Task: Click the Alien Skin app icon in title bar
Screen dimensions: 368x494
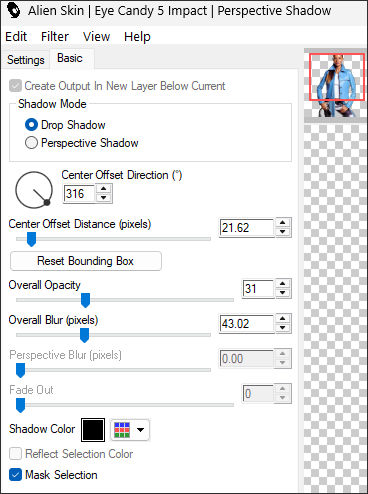Action: 13,10
